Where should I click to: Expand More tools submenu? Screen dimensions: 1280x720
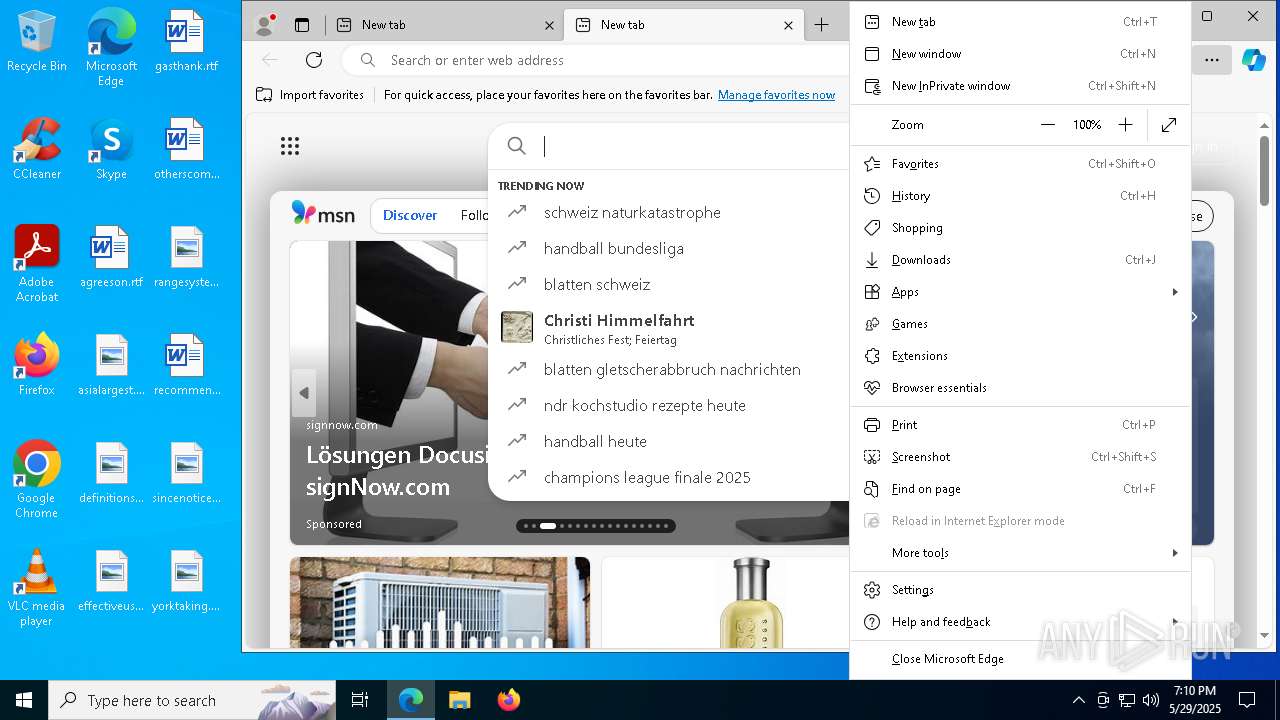(1020, 553)
